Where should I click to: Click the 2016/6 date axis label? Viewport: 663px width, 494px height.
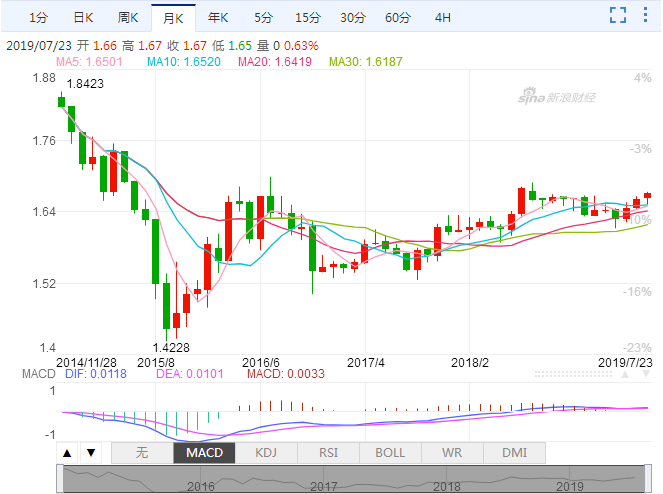[x=261, y=362]
